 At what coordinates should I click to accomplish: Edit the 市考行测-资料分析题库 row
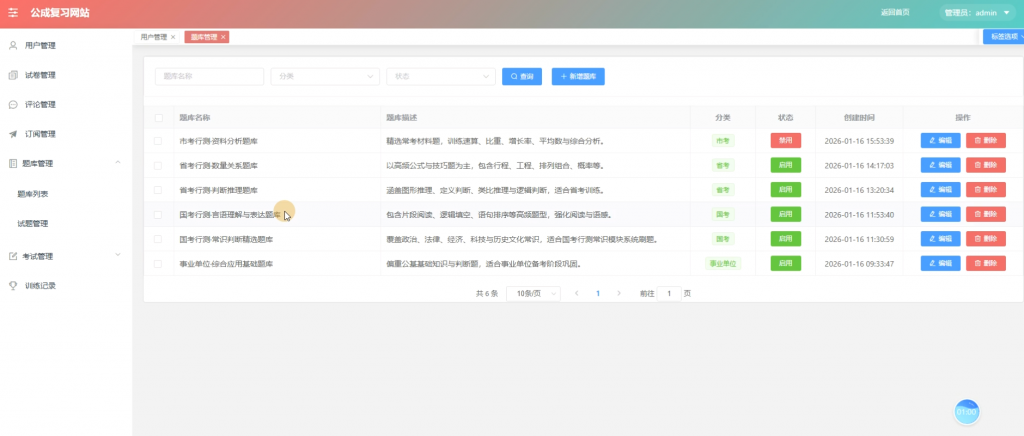[x=940, y=140]
